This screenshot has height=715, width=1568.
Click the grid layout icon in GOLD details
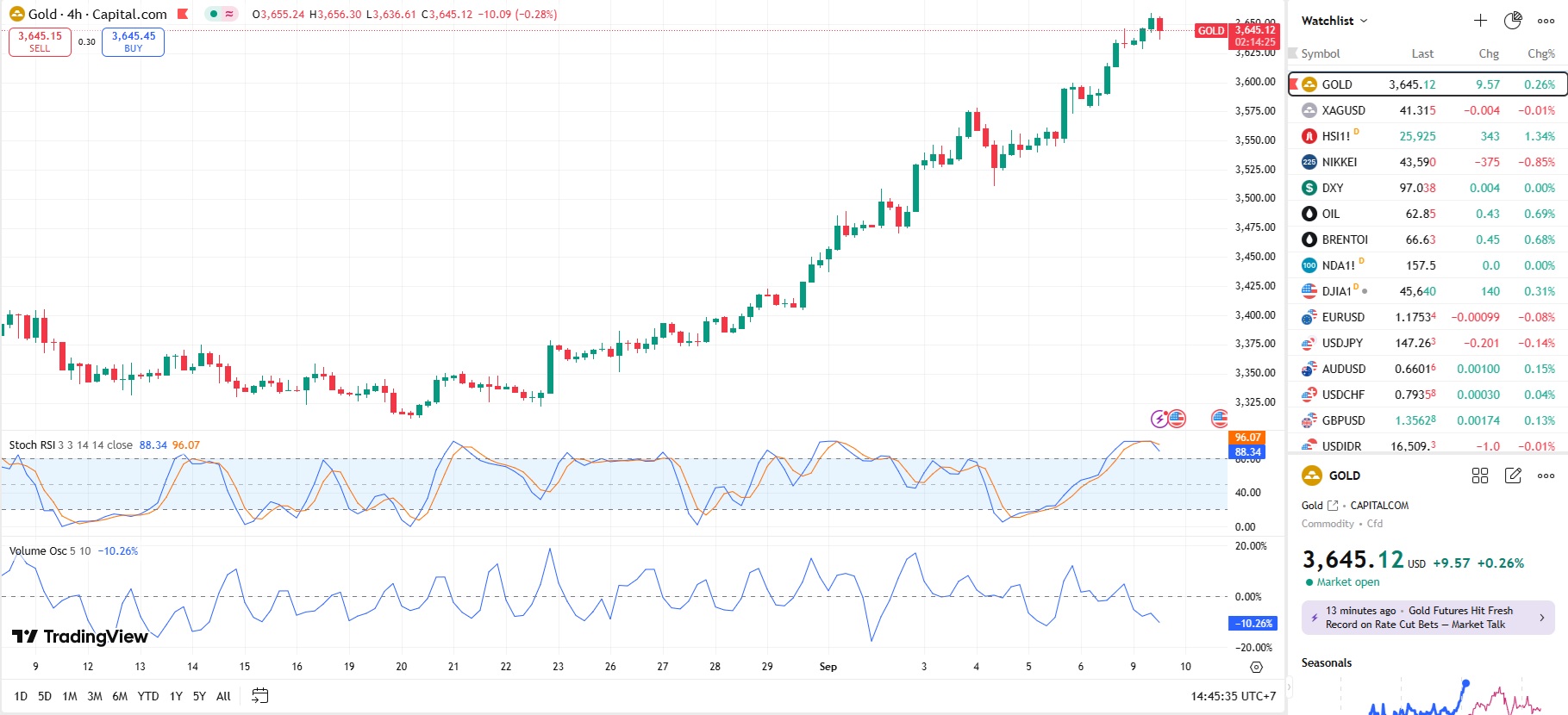pos(1480,476)
